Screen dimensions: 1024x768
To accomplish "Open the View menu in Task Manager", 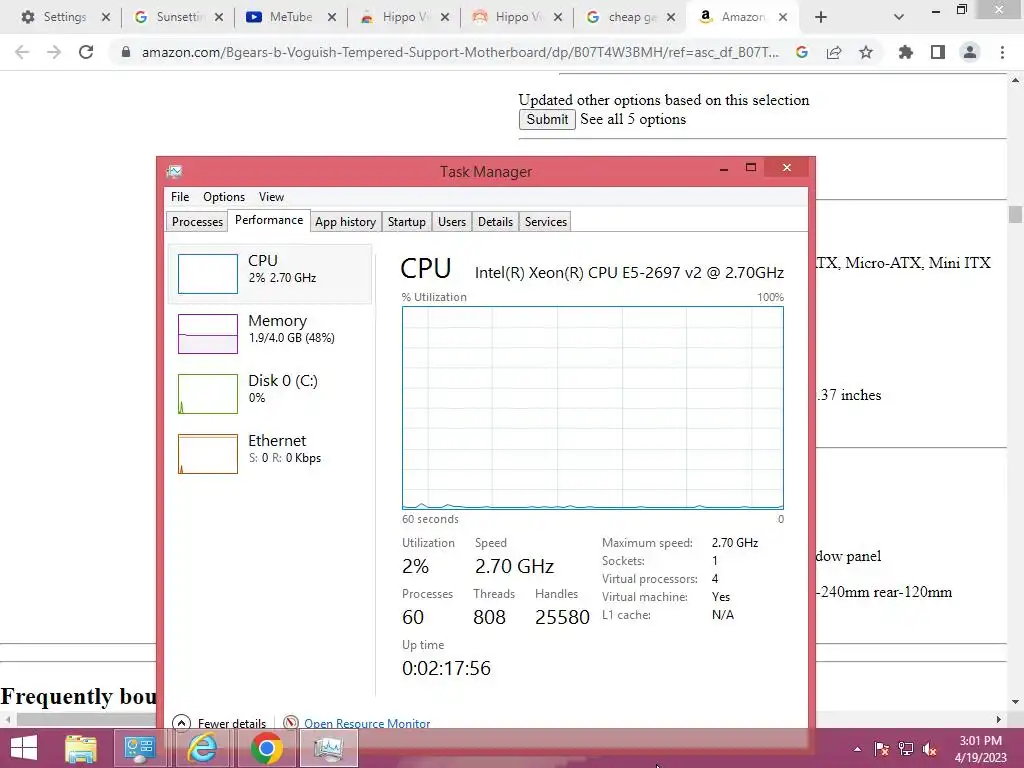I will pos(271,197).
